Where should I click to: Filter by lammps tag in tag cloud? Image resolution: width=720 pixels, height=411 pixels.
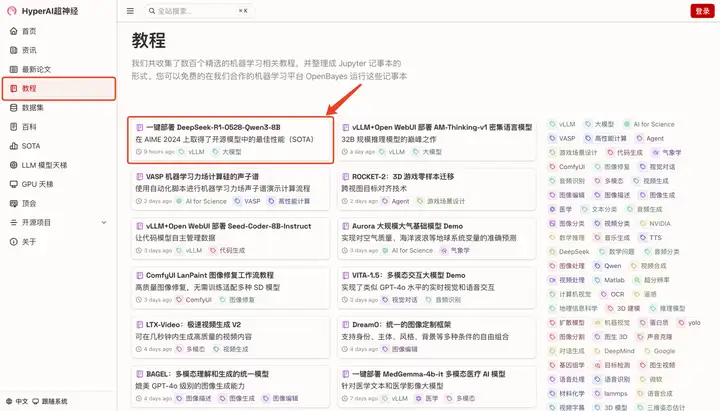[611, 394]
